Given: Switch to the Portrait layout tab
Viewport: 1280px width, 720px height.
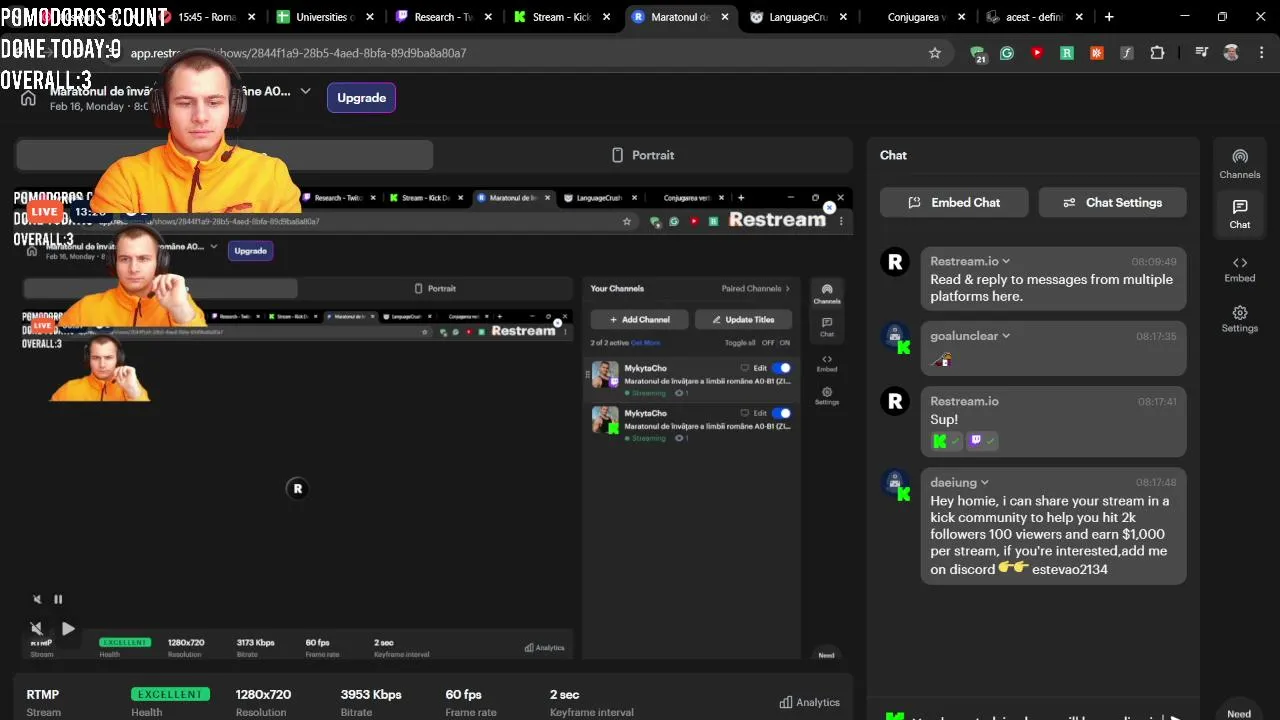Looking at the screenshot, I should [642, 155].
